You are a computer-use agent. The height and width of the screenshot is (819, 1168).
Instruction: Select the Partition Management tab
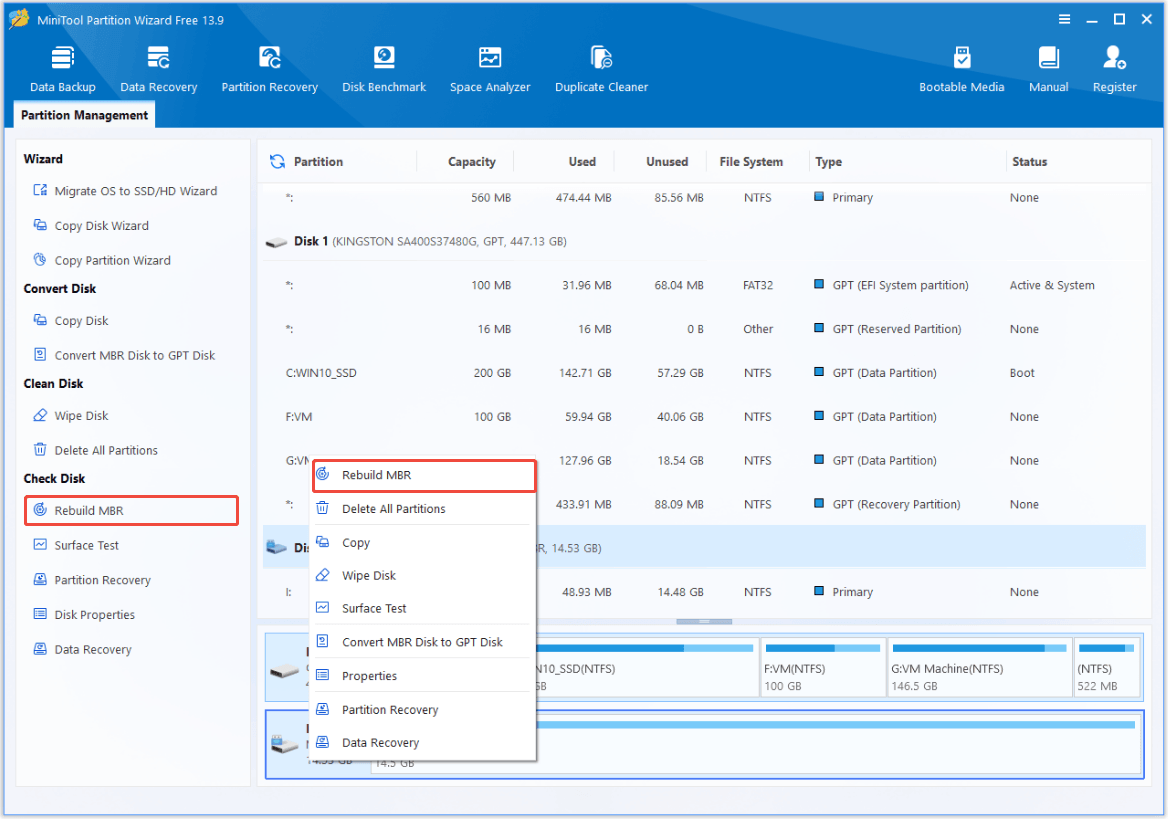[84, 115]
